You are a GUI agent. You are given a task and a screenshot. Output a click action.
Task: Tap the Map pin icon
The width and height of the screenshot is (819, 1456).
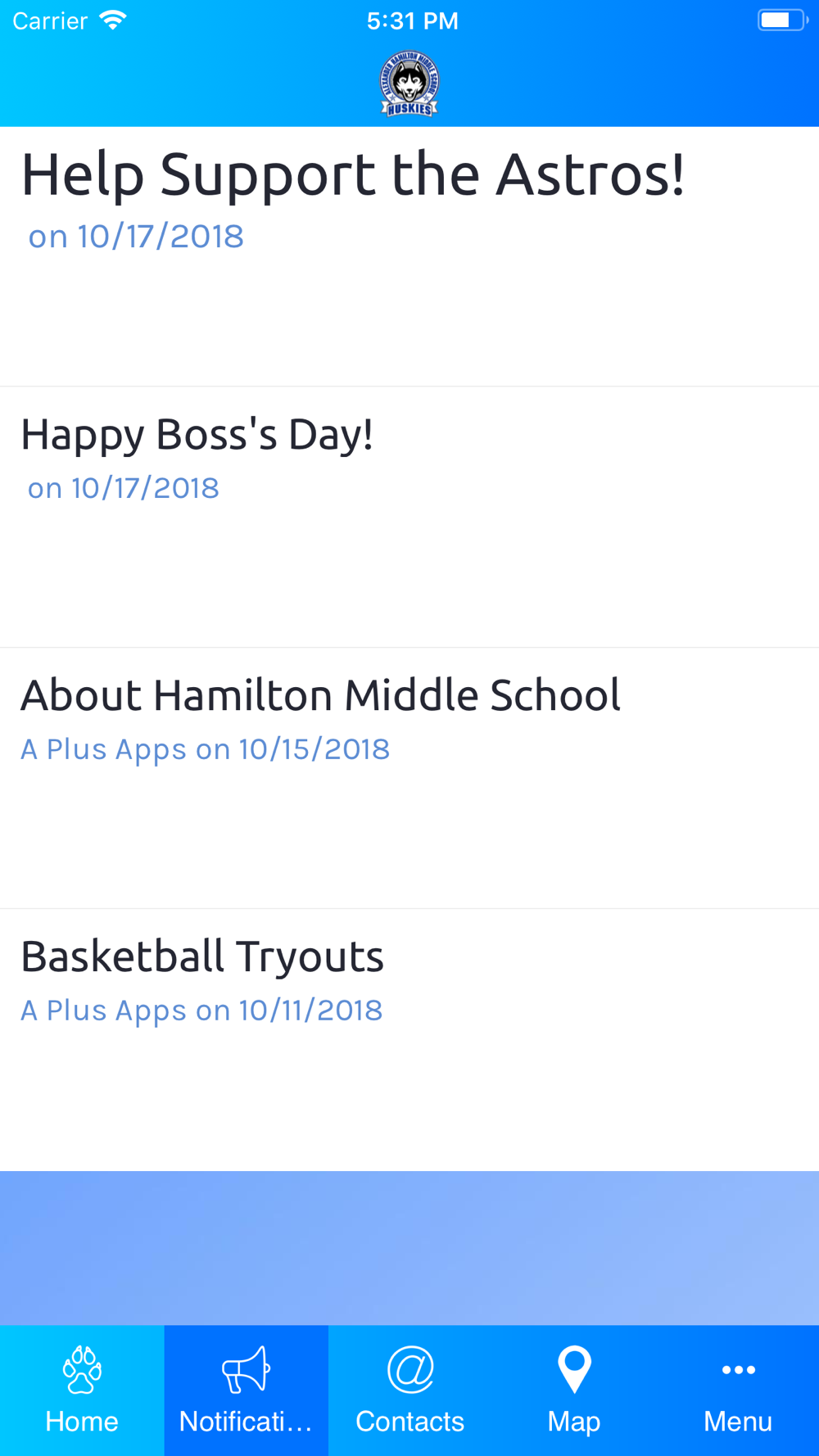pos(574,1369)
